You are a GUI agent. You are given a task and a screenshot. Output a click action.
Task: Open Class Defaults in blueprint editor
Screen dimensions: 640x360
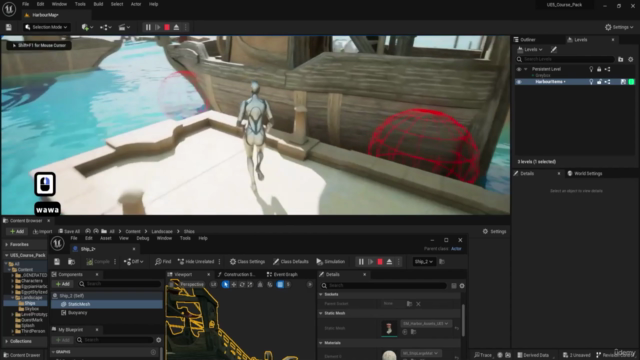pos(291,262)
